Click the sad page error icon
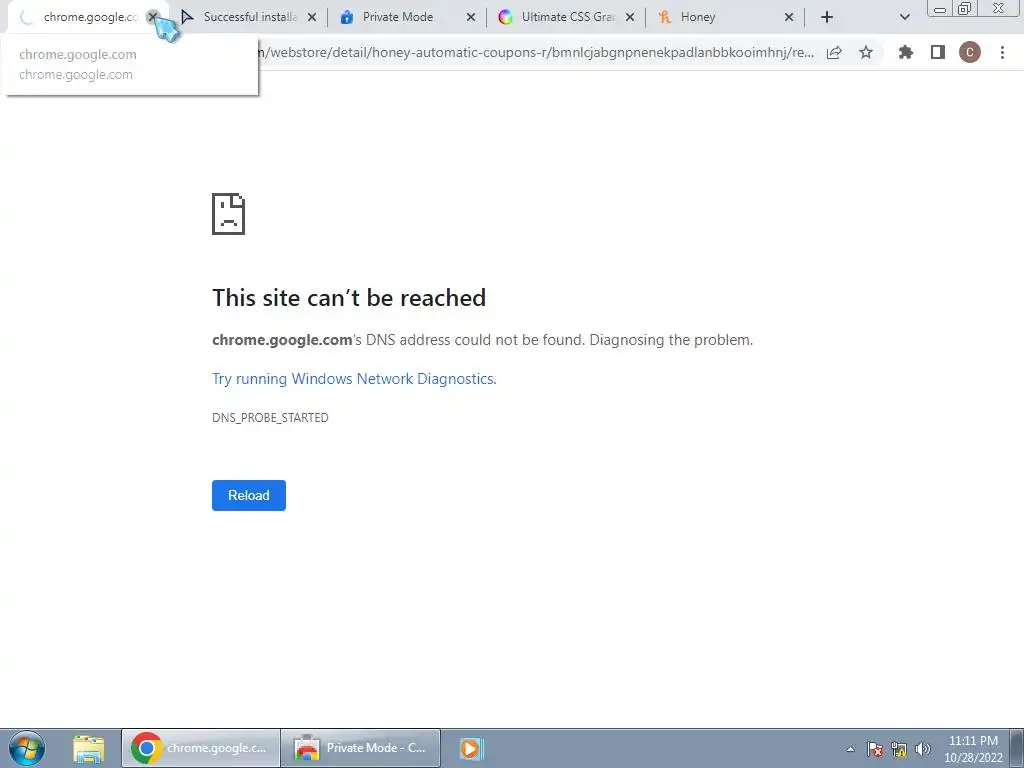The height and width of the screenshot is (768, 1024). (229, 214)
